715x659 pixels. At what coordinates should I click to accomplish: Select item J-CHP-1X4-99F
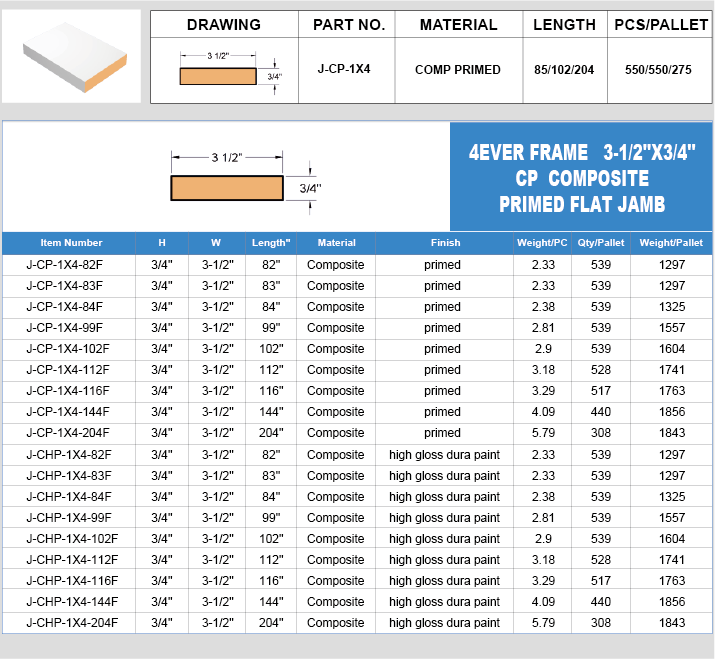tap(69, 518)
